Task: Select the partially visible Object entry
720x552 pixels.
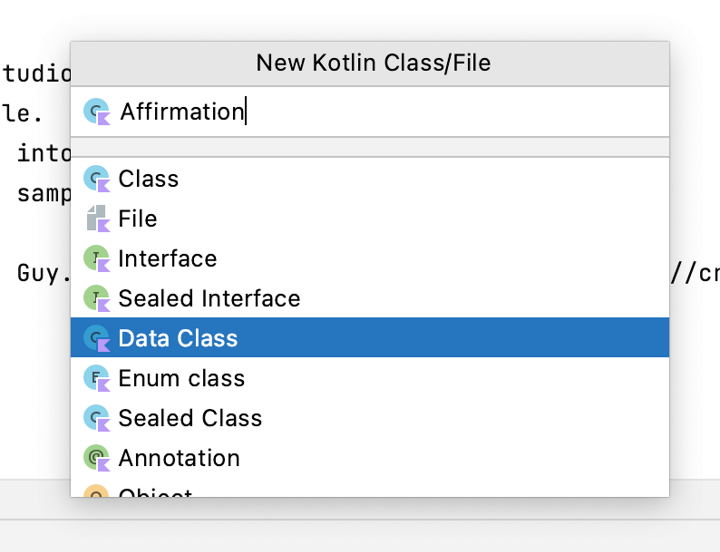Action: coord(155,492)
